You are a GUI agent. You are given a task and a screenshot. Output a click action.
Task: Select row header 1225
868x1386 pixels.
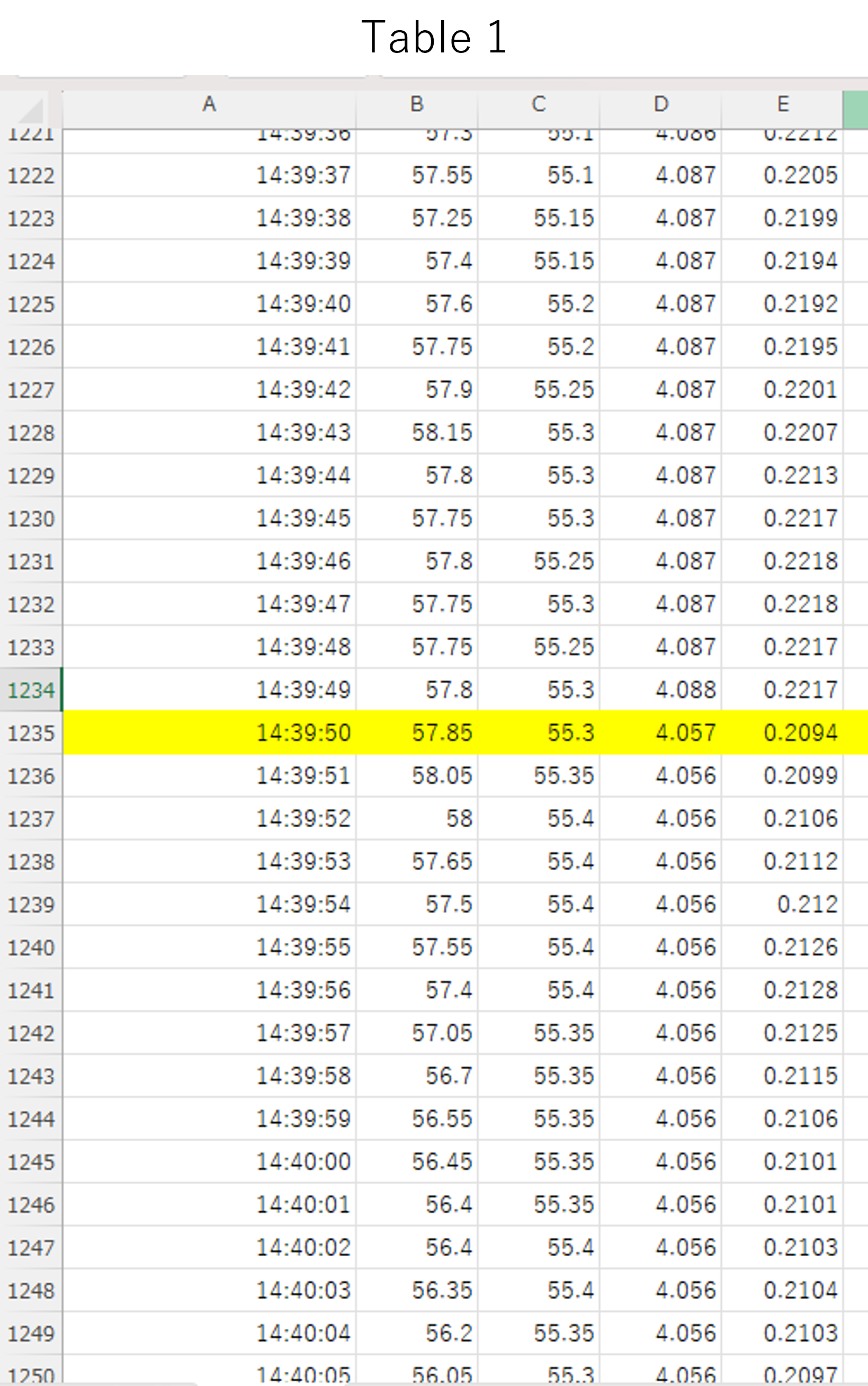tap(31, 303)
